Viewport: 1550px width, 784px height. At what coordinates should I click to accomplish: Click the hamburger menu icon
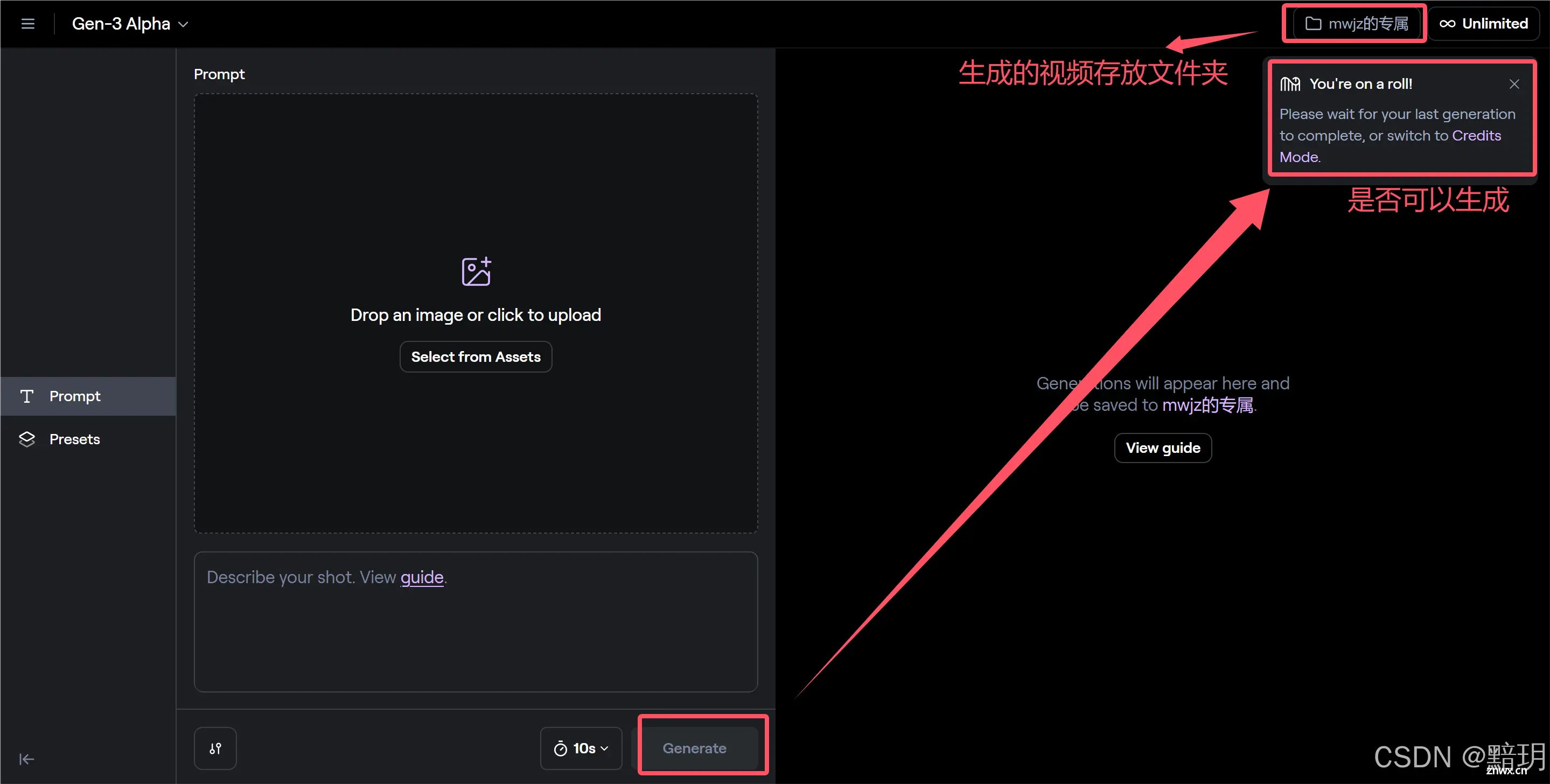pos(26,23)
